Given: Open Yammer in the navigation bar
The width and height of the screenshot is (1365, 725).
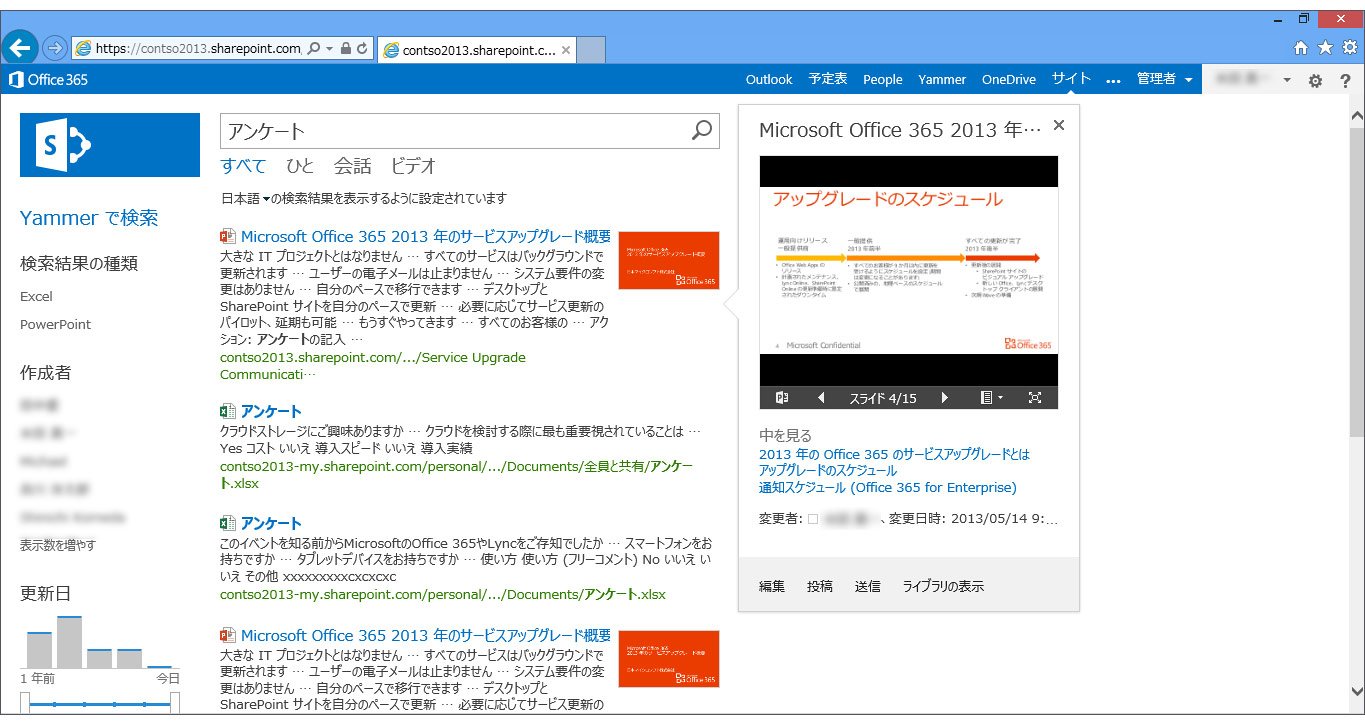Looking at the screenshot, I should point(942,80).
